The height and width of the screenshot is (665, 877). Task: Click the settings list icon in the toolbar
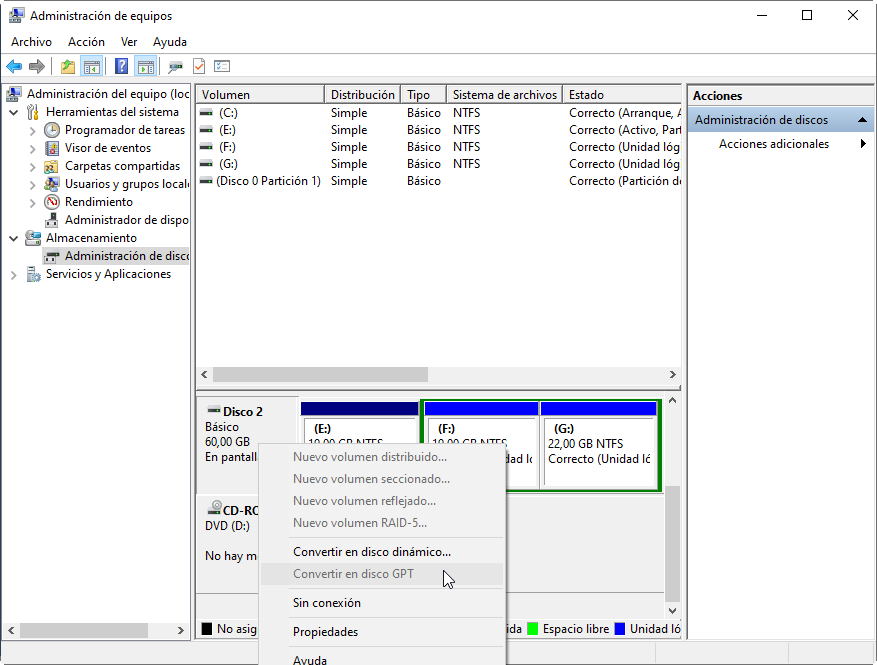tap(222, 67)
